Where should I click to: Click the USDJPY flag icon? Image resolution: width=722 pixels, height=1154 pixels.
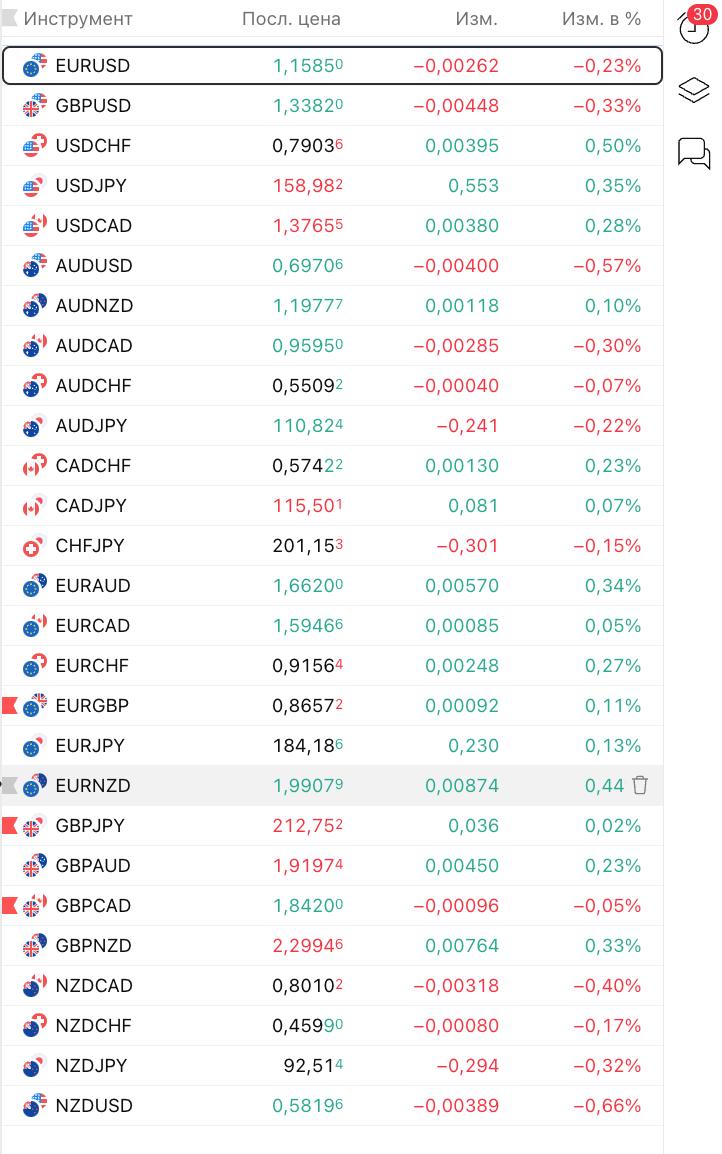34,186
